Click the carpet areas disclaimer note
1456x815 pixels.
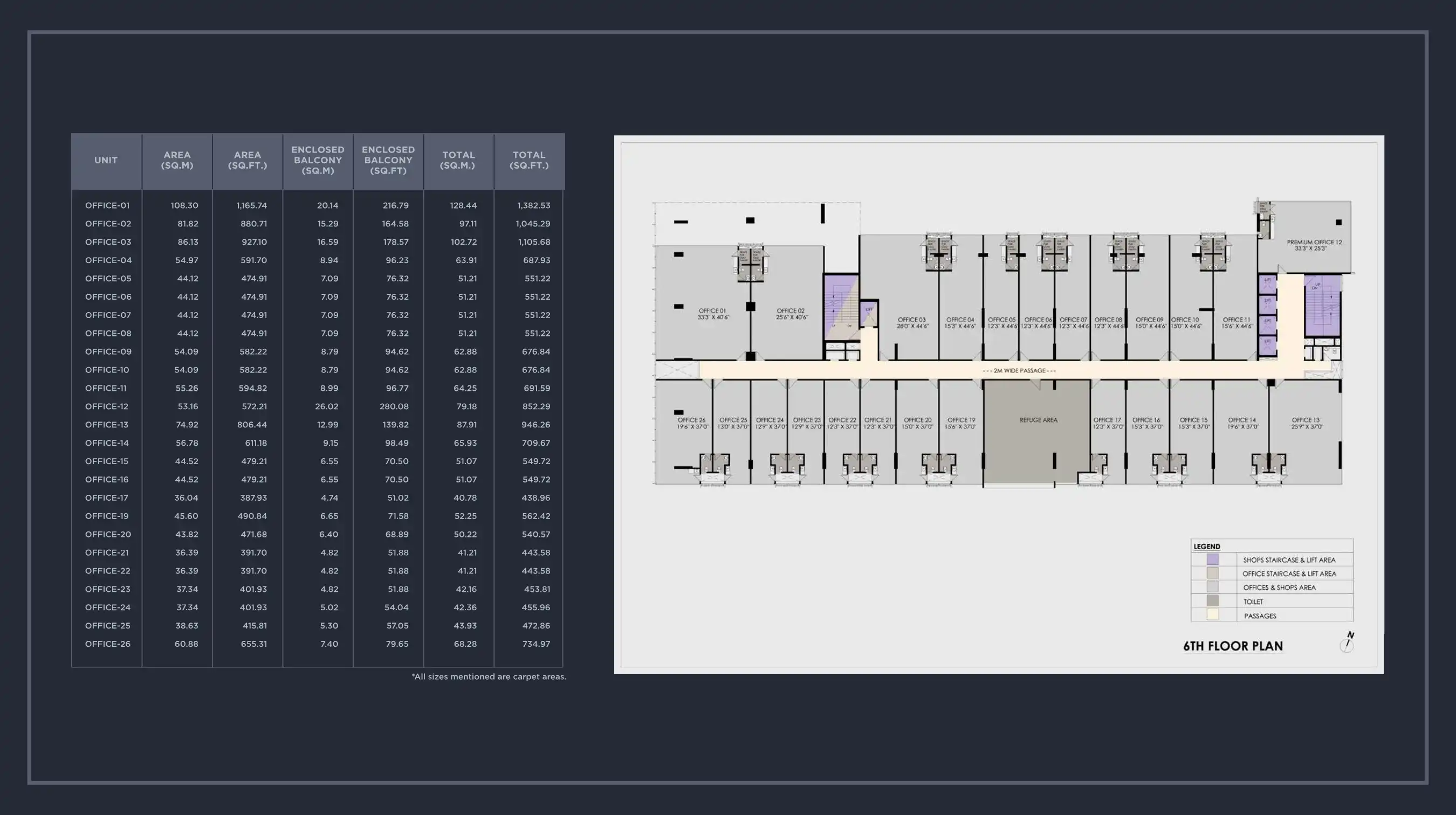[x=489, y=676]
